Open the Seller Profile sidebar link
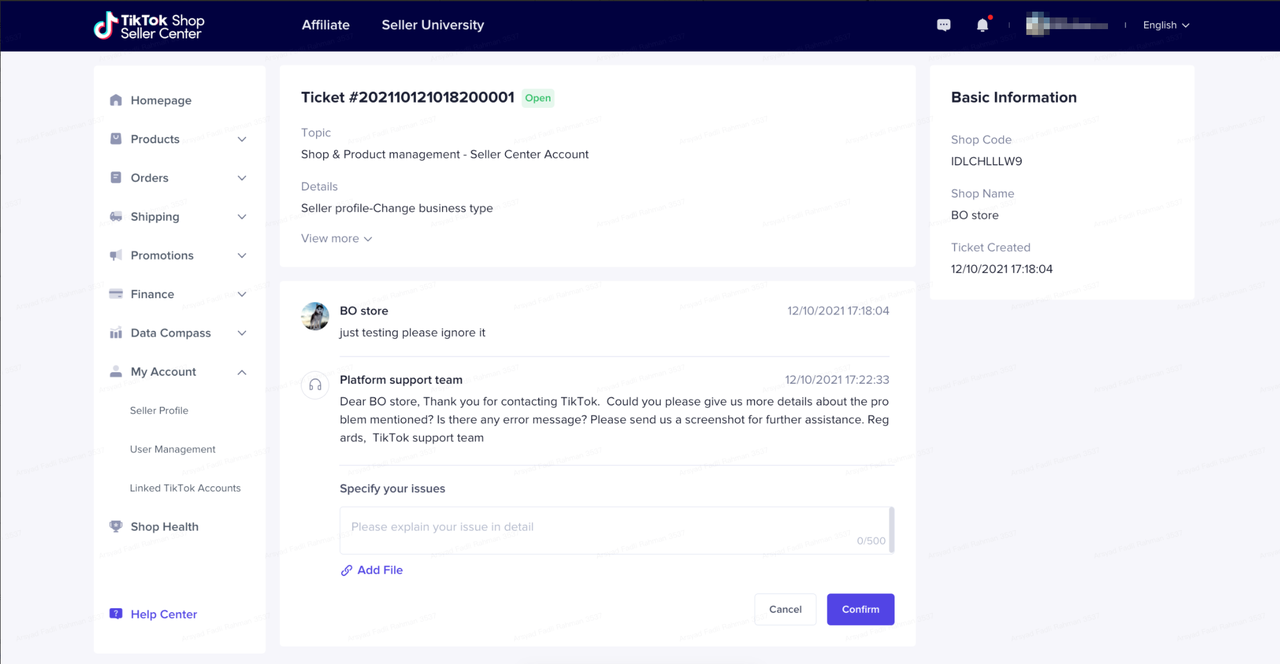The height and width of the screenshot is (664, 1280). pyautogui.click(x=159, y=411)
